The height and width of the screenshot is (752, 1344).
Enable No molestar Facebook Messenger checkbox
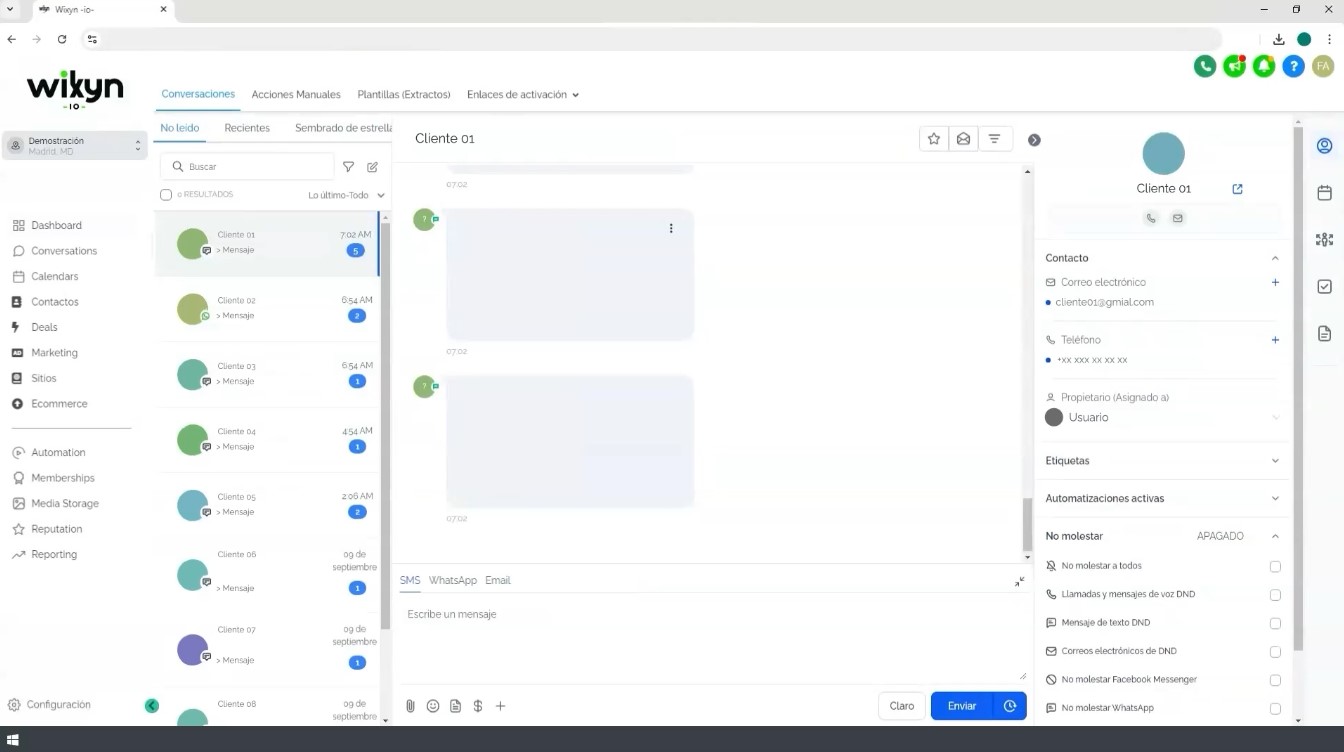coord(1275,680)
